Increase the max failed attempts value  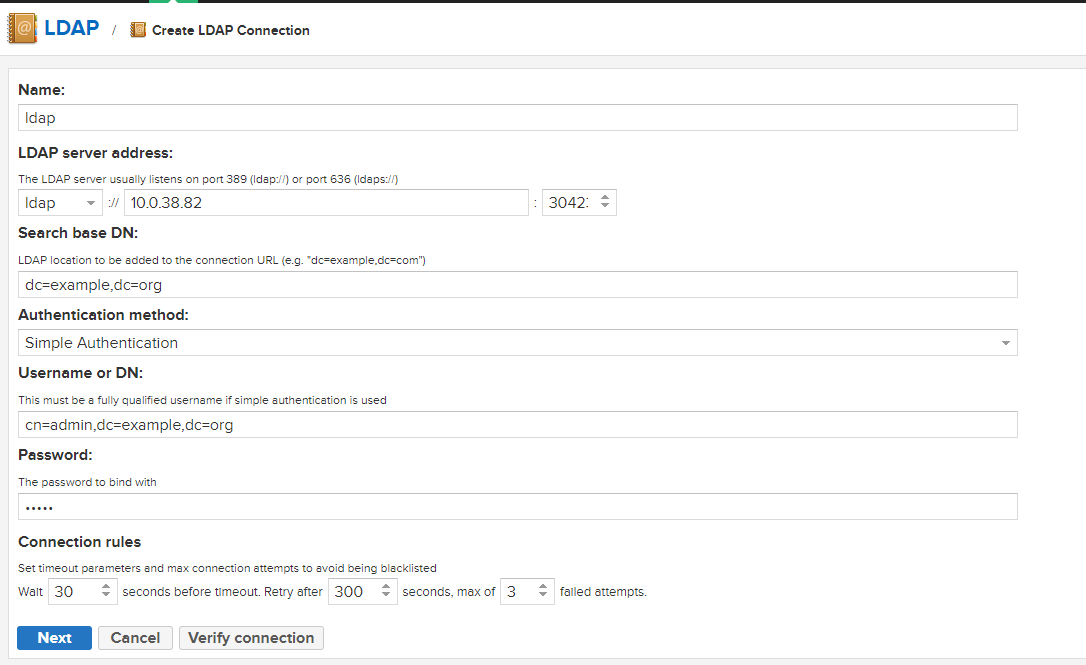(x=543, y=586)
